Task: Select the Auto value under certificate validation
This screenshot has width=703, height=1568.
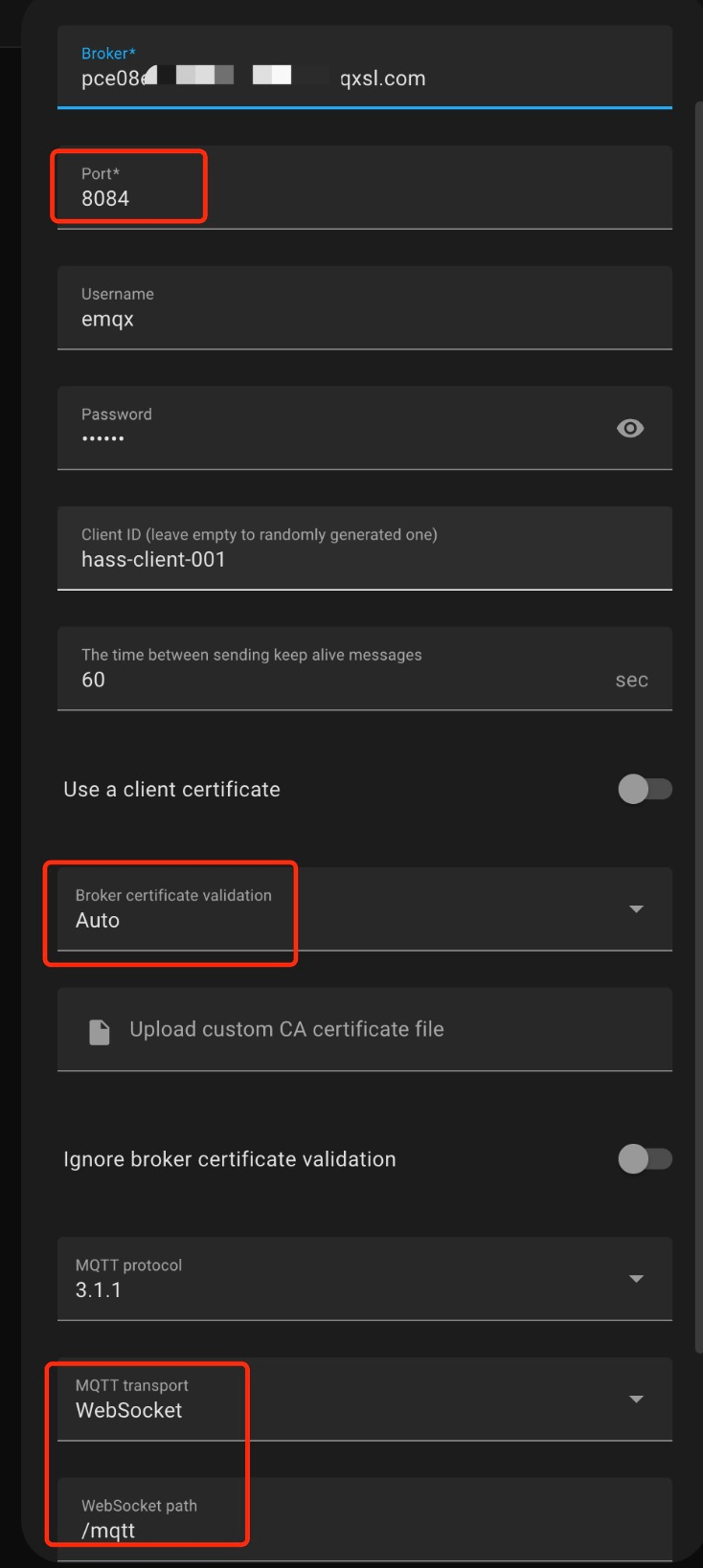Action: click(98, 920)
